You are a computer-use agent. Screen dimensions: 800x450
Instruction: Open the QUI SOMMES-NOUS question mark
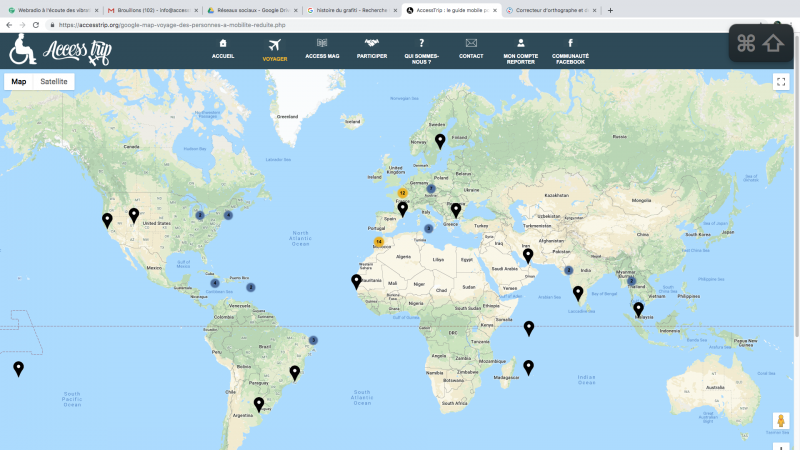[x=421, y=43]
